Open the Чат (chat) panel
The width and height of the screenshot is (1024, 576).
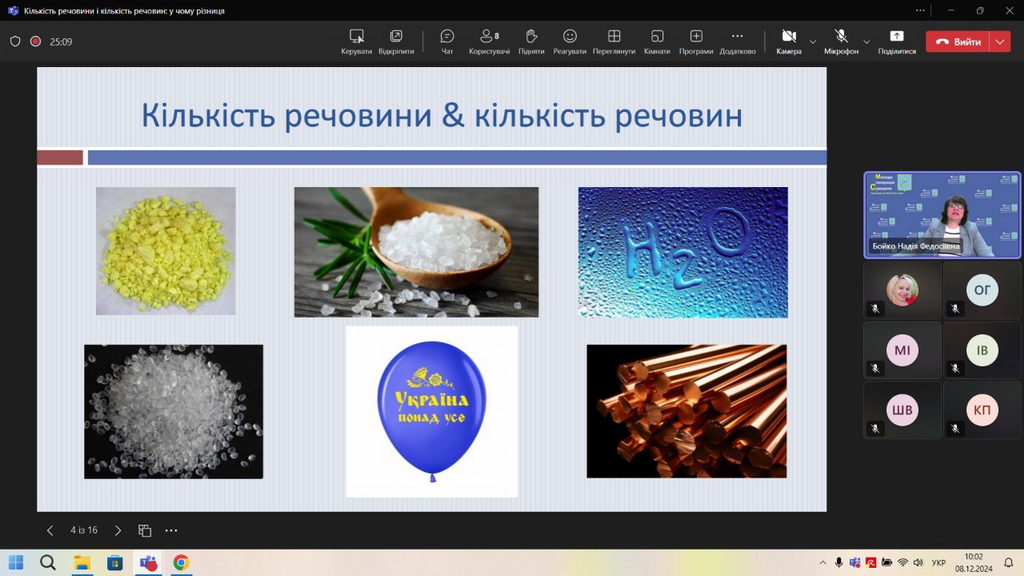(447, 41)
